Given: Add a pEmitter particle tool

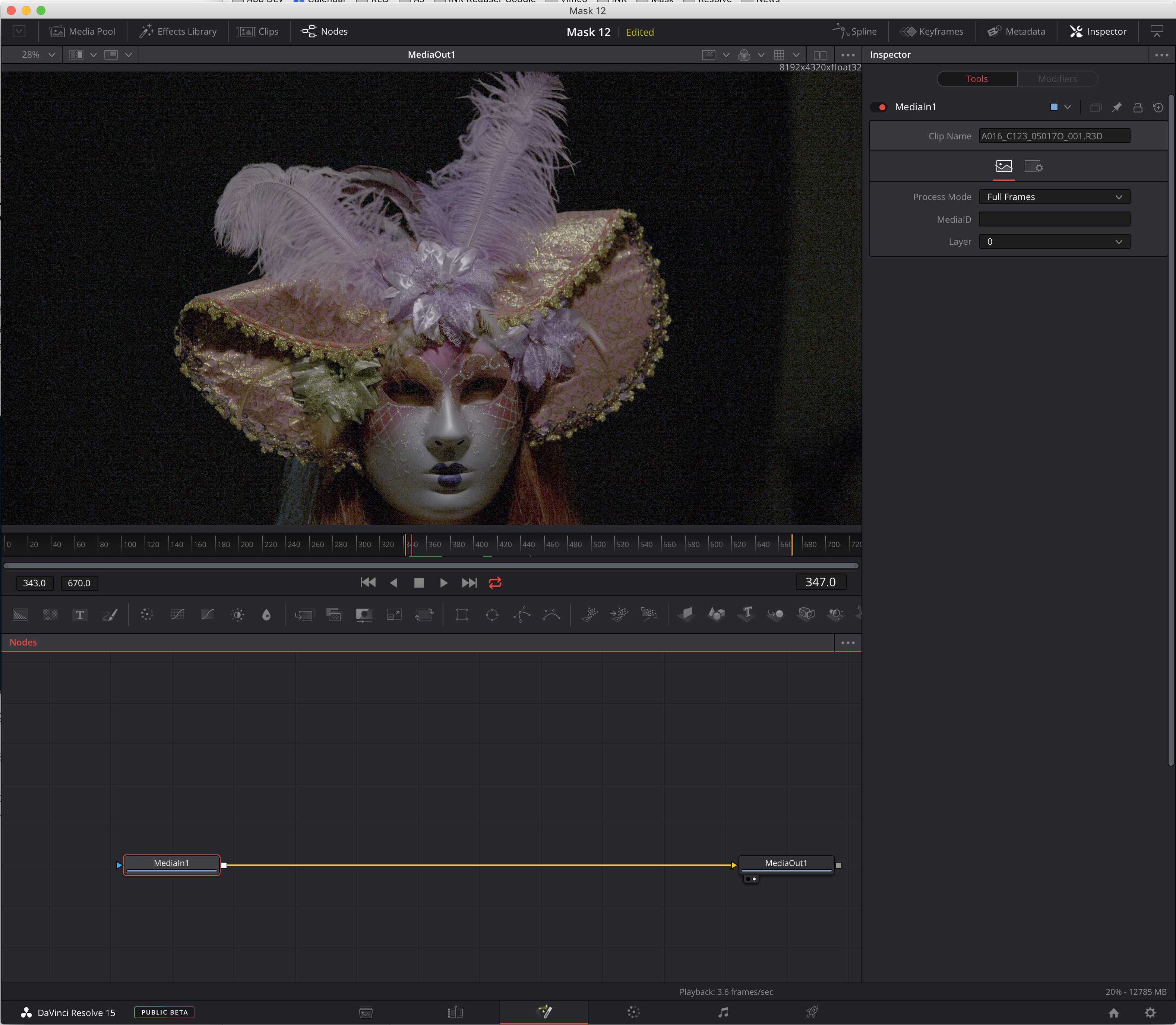Looking at the screenshot, I should tap(589, 615).
